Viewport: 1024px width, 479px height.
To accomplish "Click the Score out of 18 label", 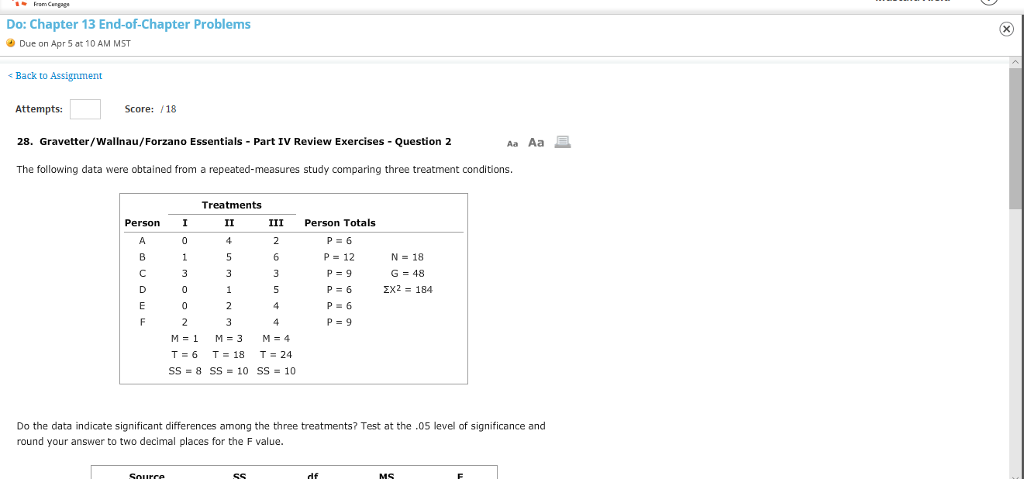I will (x=151, y=109).
